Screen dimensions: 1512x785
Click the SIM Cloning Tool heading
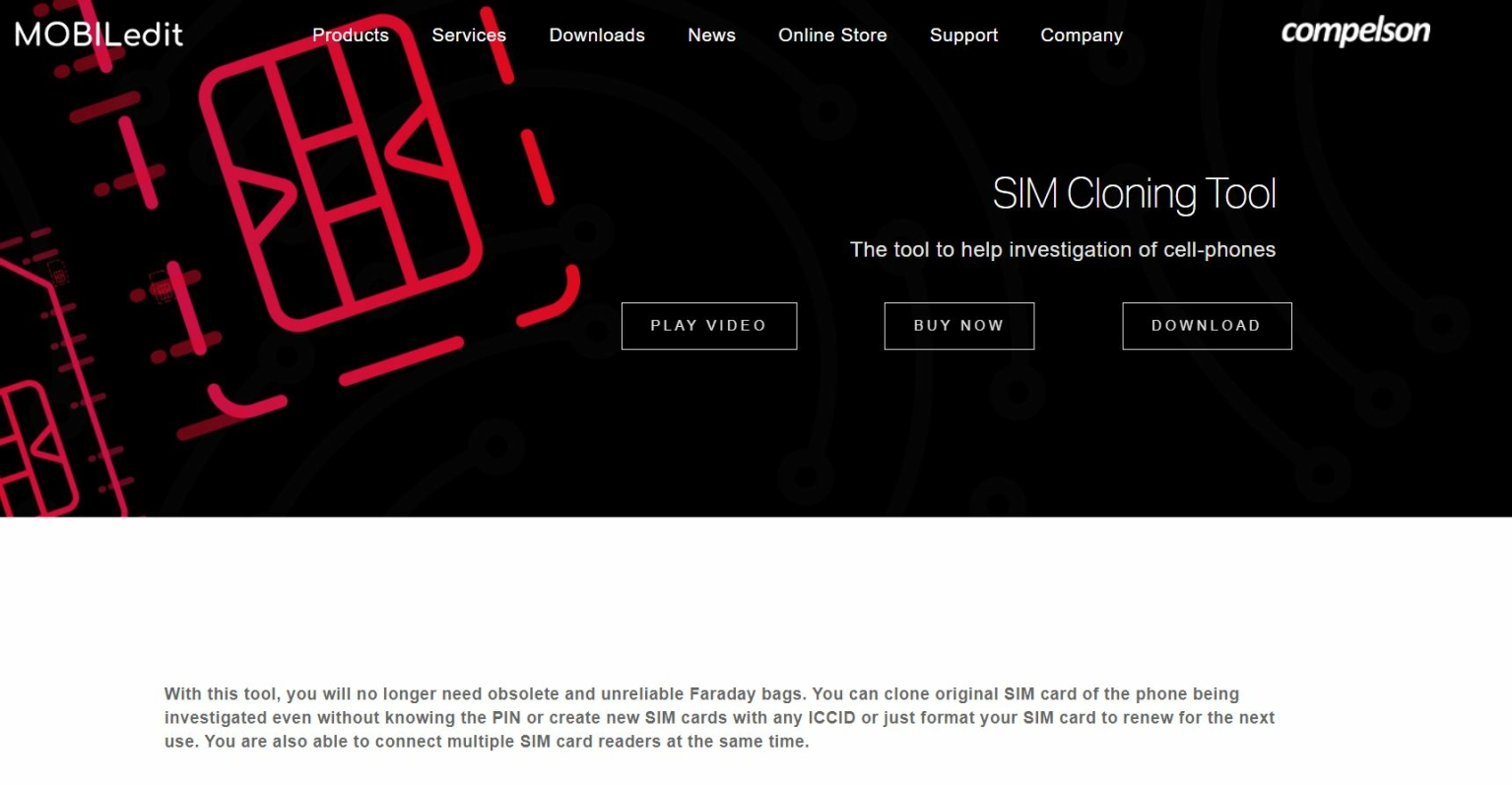point(1134,194)
